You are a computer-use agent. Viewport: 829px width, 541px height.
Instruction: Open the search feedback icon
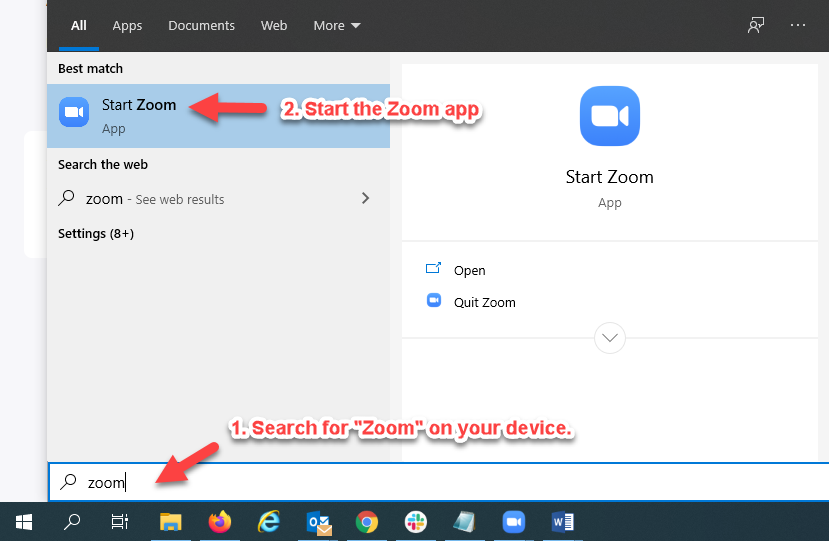[756, 25]
